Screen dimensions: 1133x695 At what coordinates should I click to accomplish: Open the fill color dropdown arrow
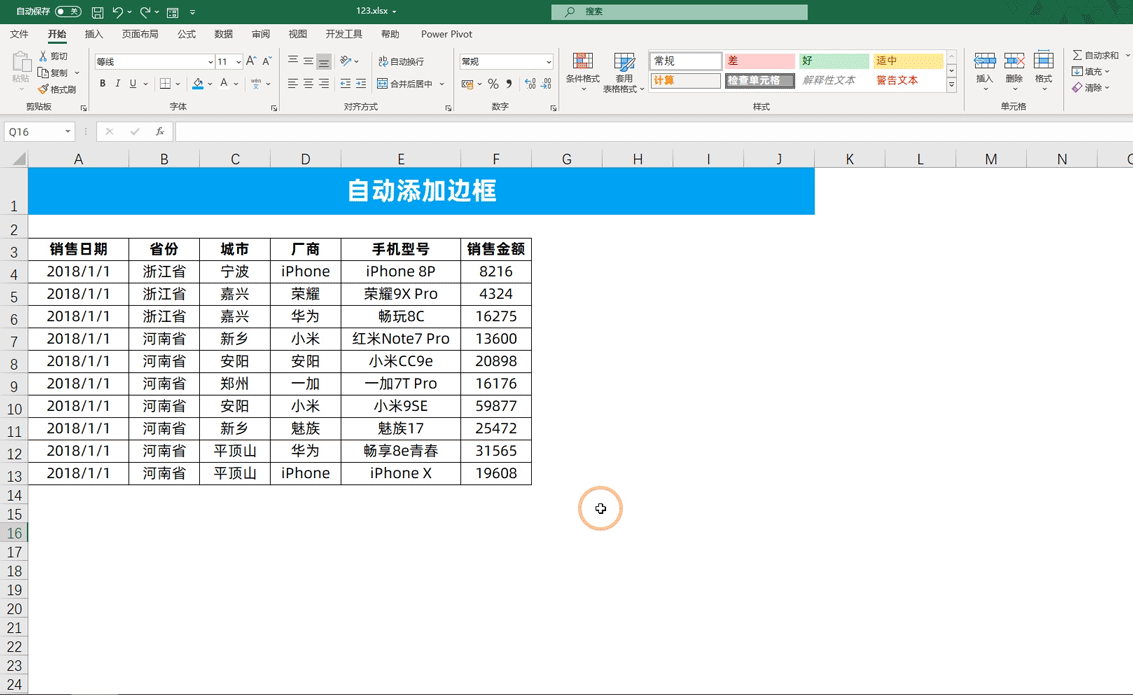point(210,84)
